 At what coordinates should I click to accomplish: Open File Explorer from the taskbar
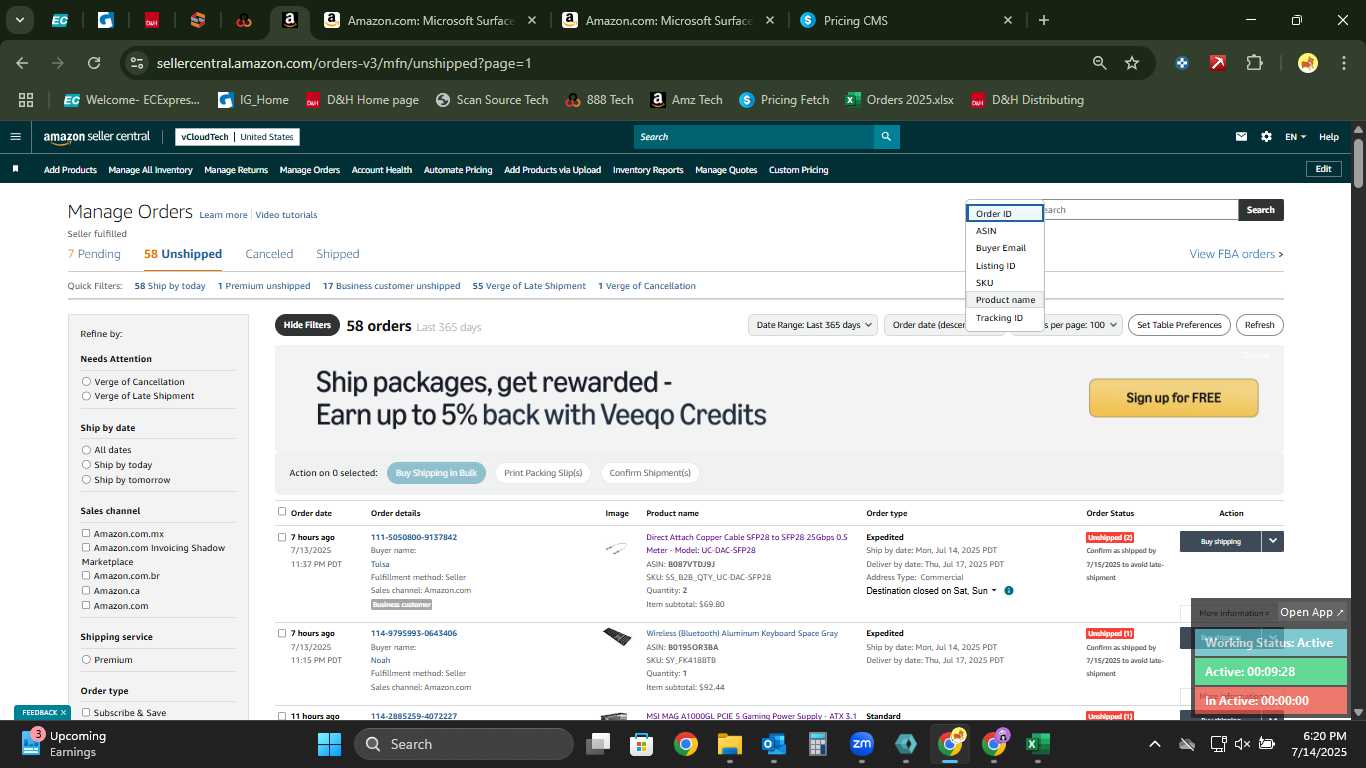click(x=729, y=744)
